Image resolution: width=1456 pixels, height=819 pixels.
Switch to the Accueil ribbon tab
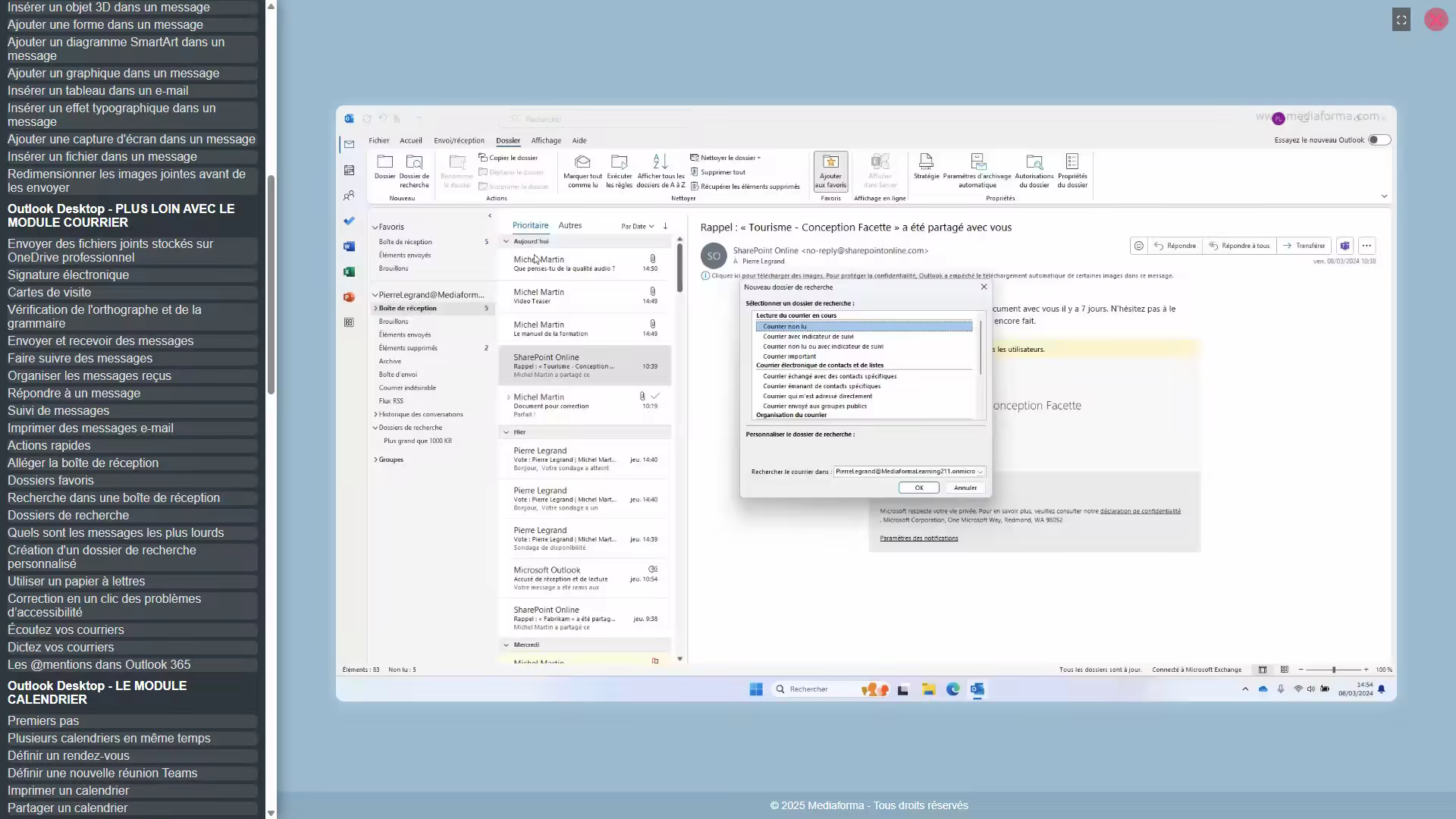tap(410, 140)
